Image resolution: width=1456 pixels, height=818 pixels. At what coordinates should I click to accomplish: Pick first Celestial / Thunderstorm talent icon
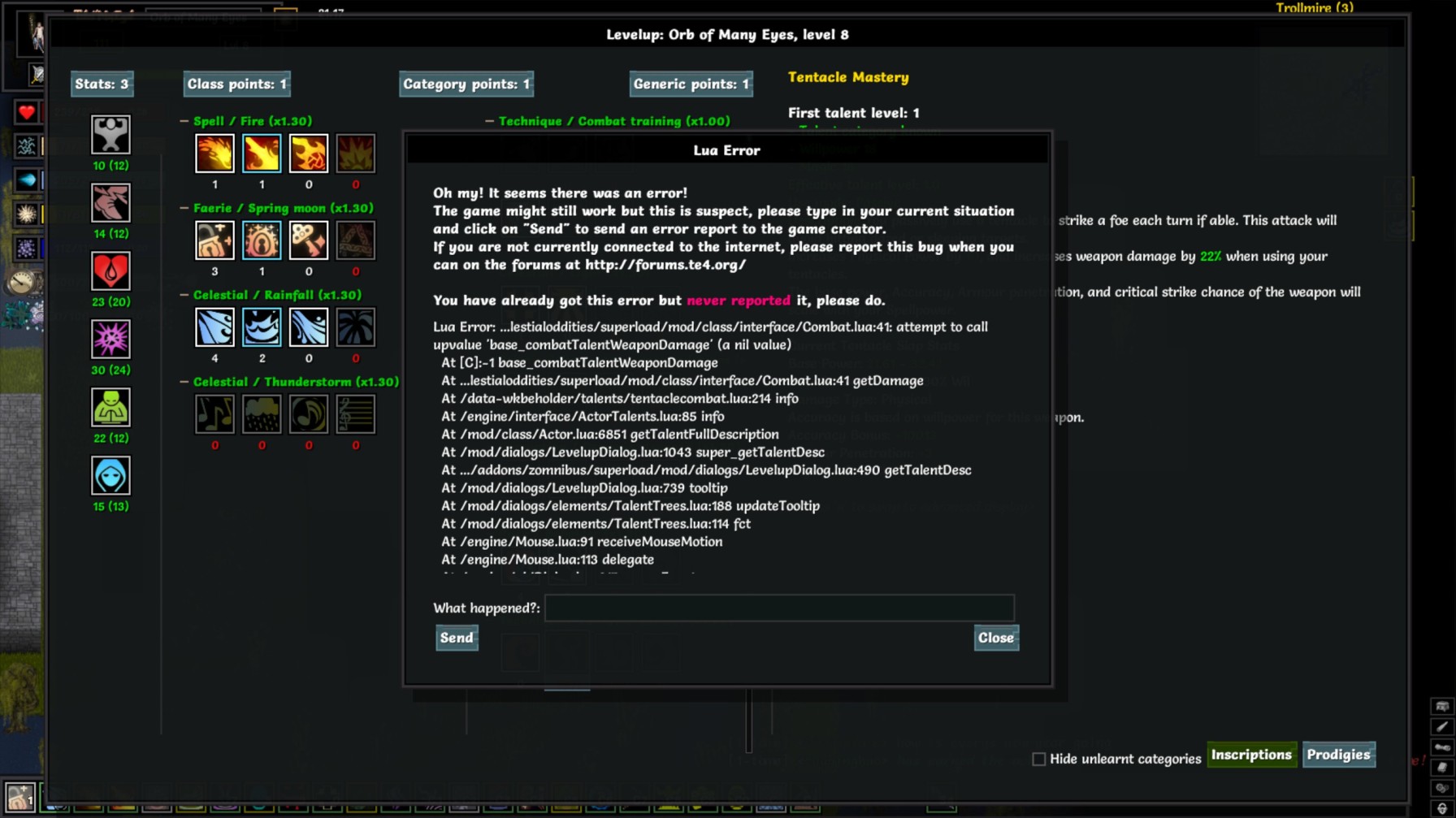214,414
